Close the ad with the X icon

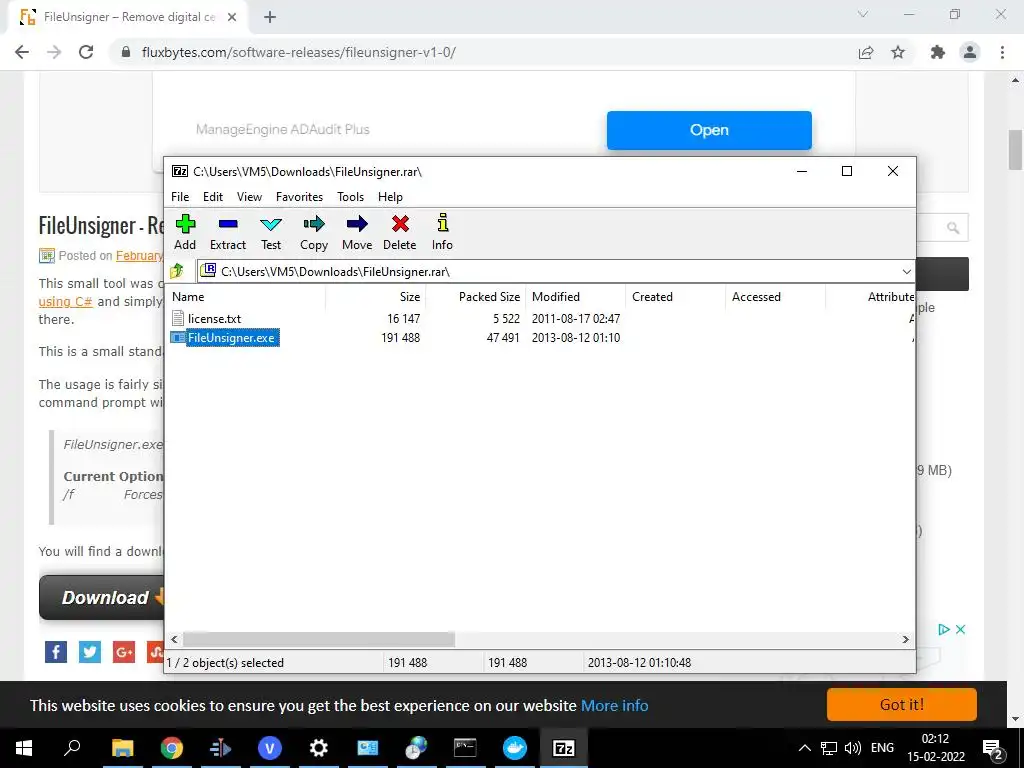pyautogui.click(x=960, y=630)
